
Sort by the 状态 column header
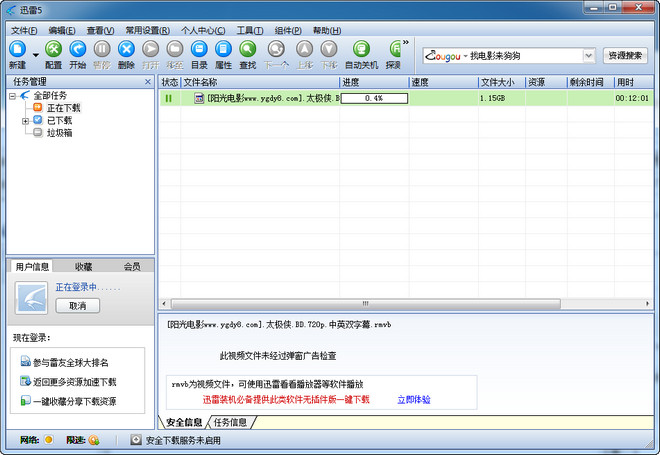[170, 82]
